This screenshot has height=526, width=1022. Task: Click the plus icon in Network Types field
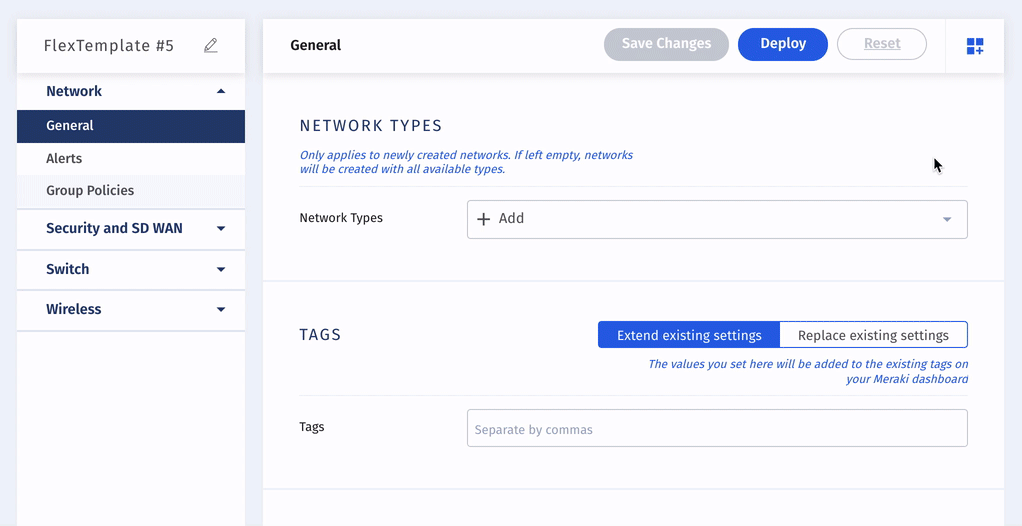(x=483, y=219)
